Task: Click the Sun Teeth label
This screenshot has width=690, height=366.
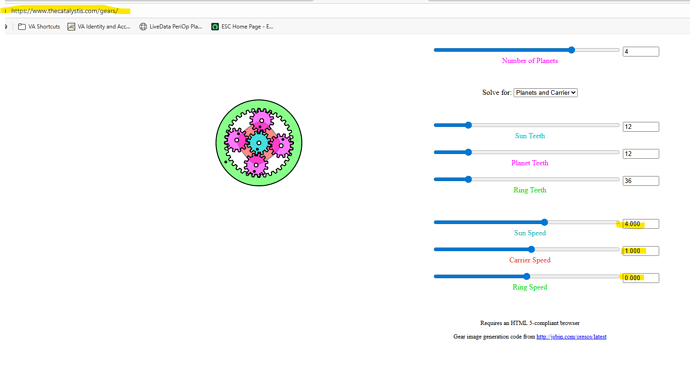Action: [530, 136]
